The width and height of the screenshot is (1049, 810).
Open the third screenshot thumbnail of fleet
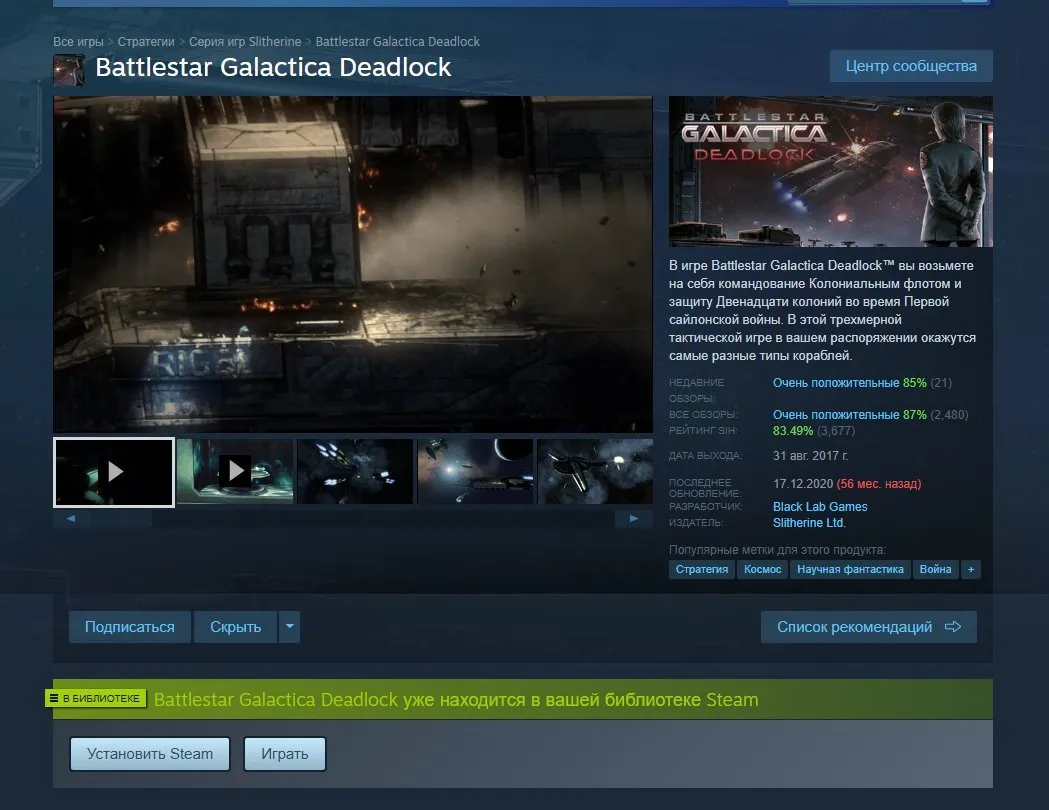pyautogui.click(x=355, y=472)
